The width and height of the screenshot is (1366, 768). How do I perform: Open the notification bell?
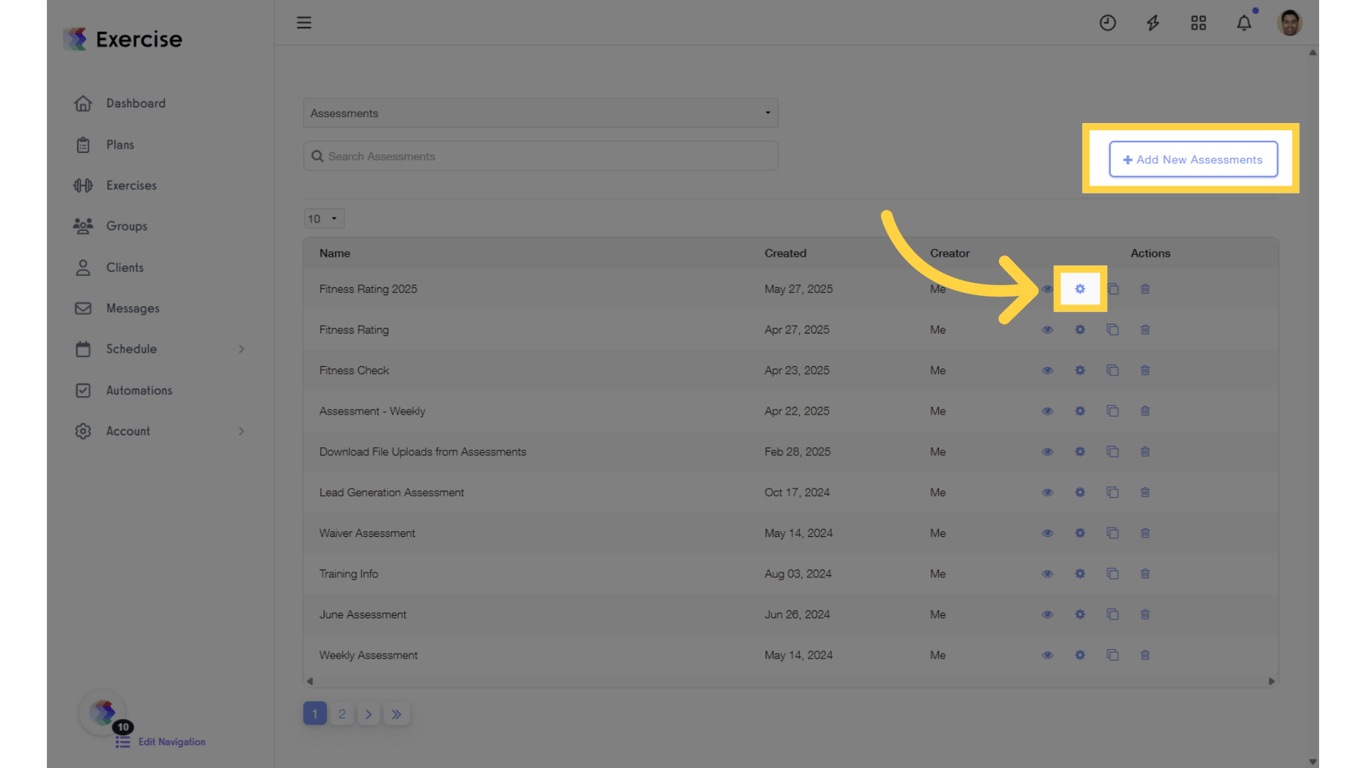[x=1243, y=22]
